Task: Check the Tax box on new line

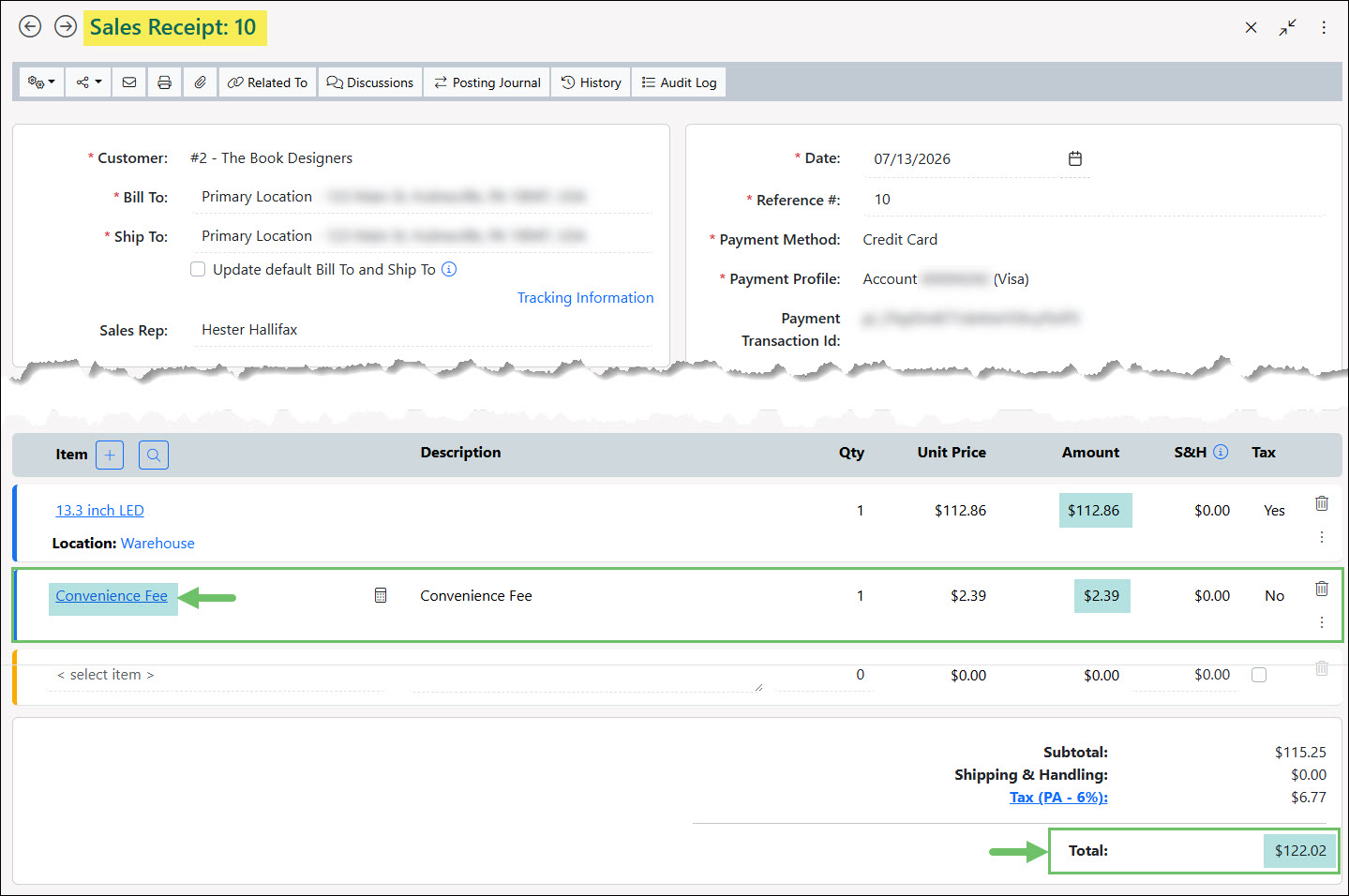Action: coord(1259,675)
